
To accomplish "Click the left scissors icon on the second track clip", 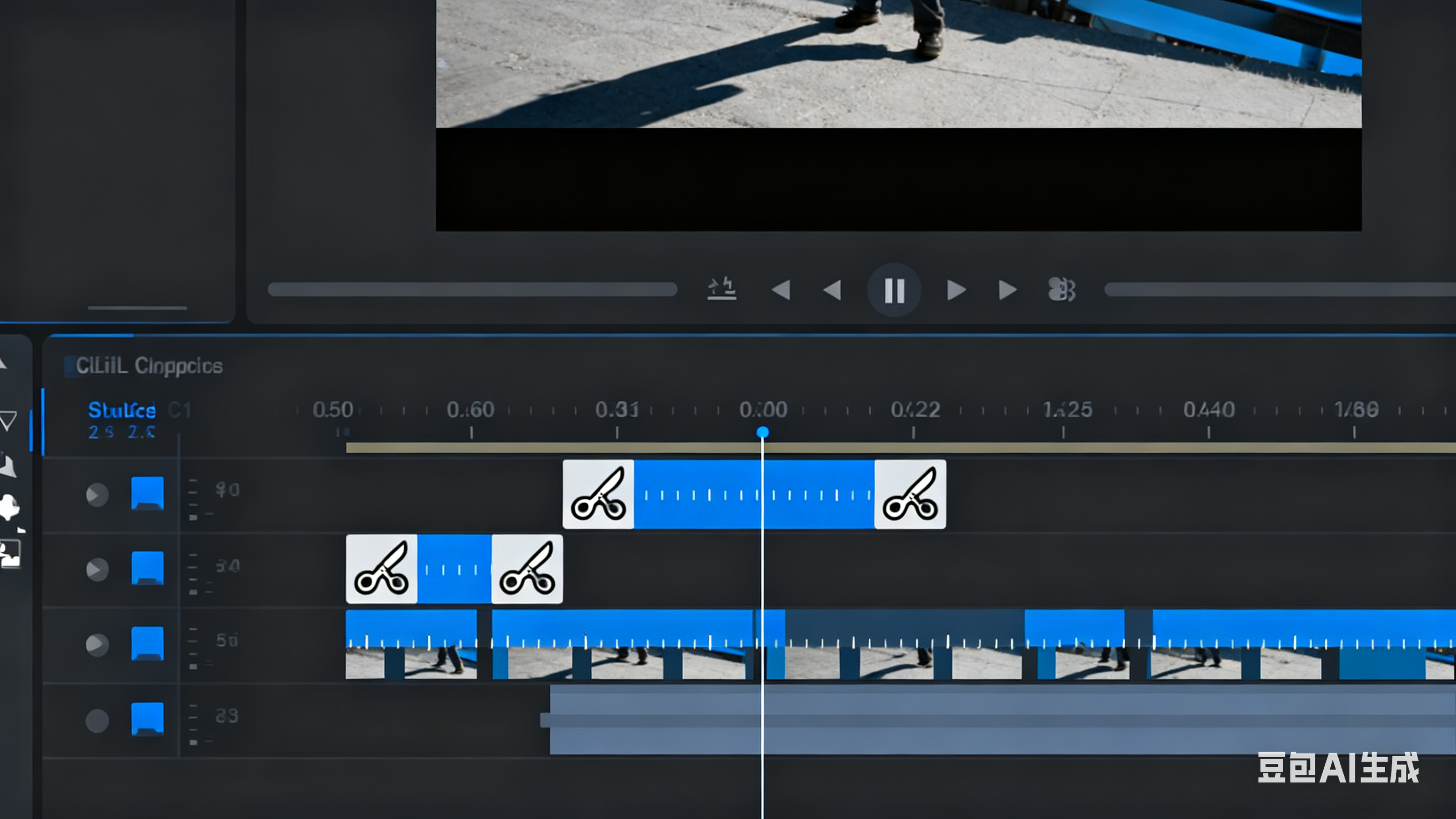I will pos(381,569).
